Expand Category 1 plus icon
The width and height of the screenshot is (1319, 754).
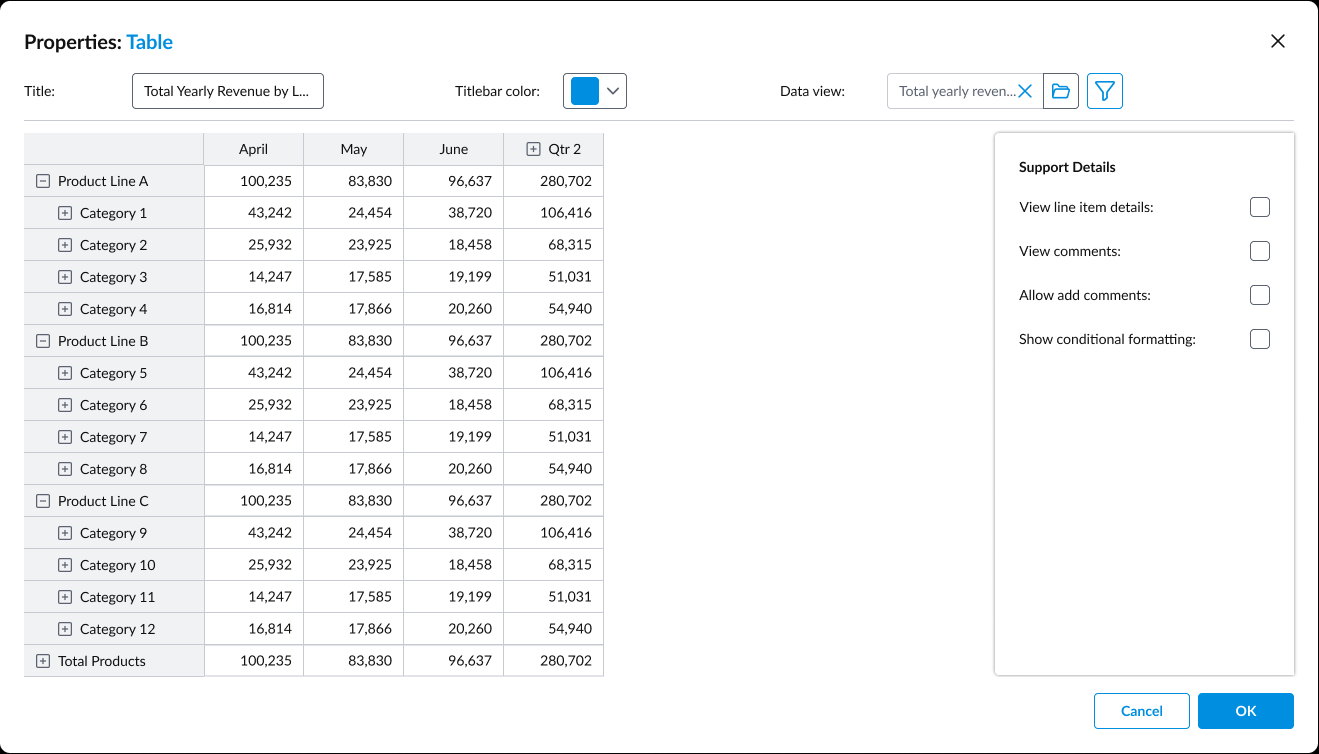point(65,213)
